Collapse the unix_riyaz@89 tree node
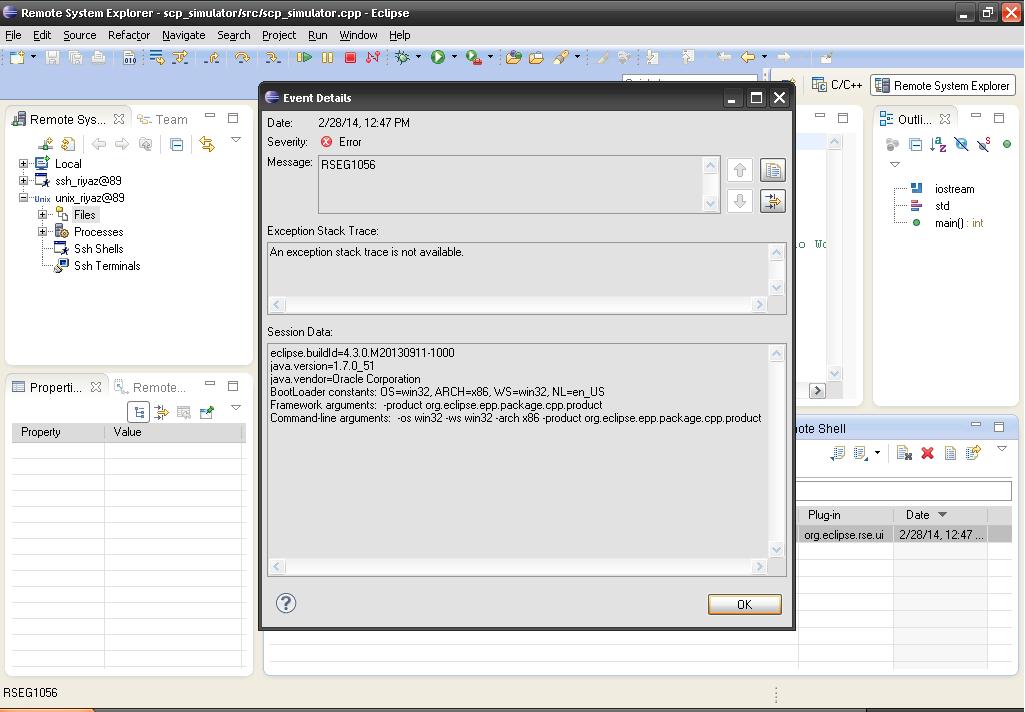The image size is (1025, 712). (24, 198)
